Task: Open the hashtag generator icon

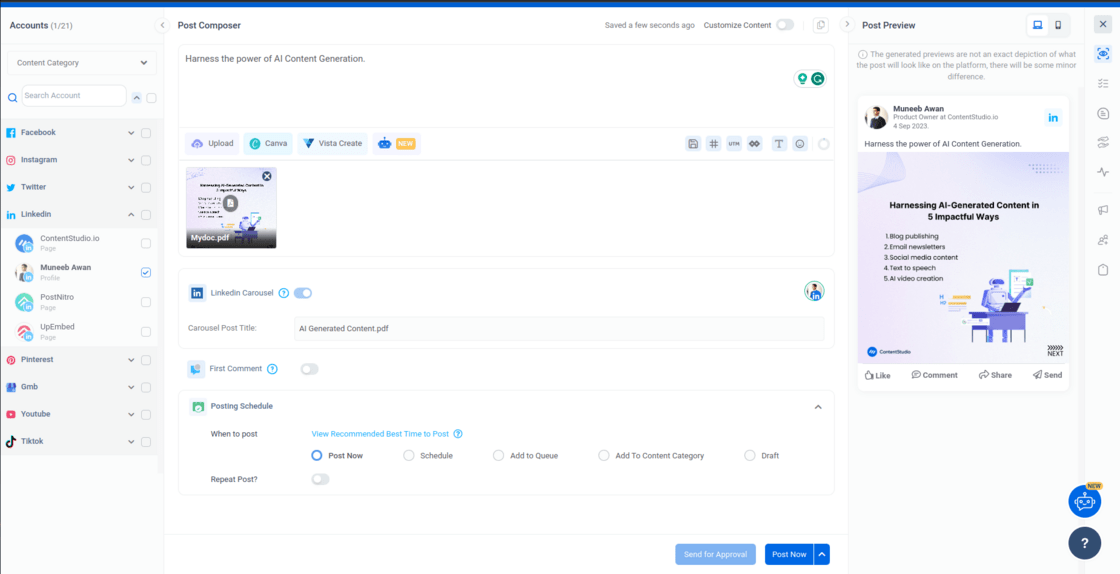Action: (x=714, y=144)
